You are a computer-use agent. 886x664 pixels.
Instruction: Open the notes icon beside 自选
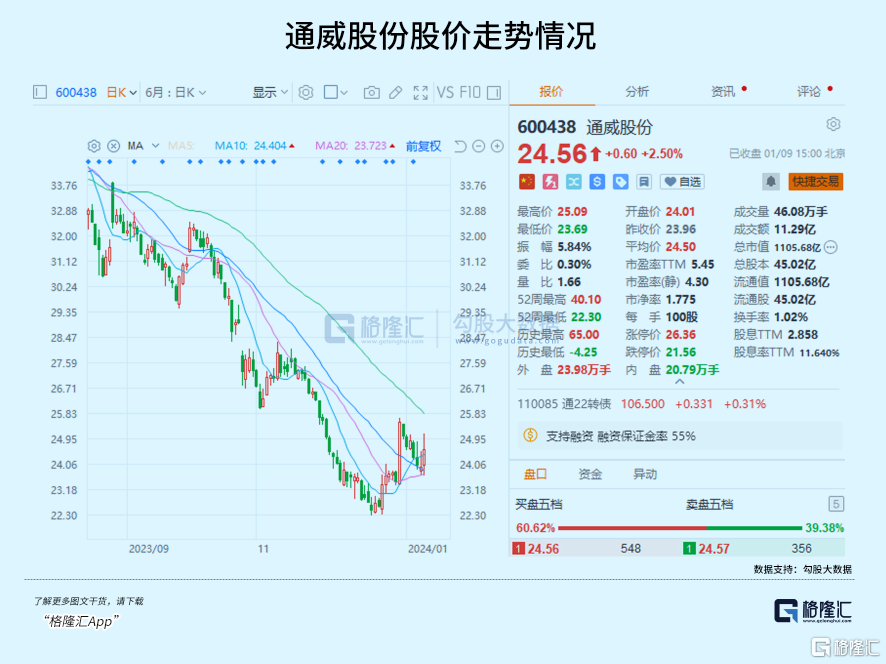coord(644,181)
